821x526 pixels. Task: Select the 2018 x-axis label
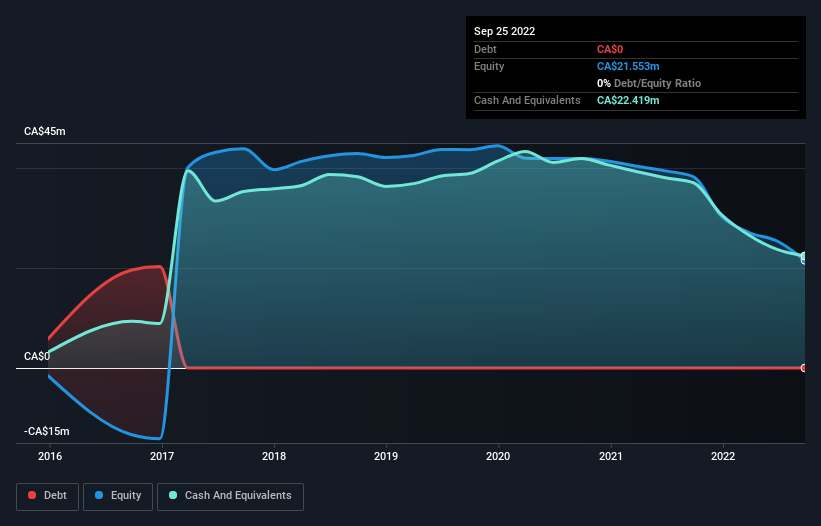(274, 456)
